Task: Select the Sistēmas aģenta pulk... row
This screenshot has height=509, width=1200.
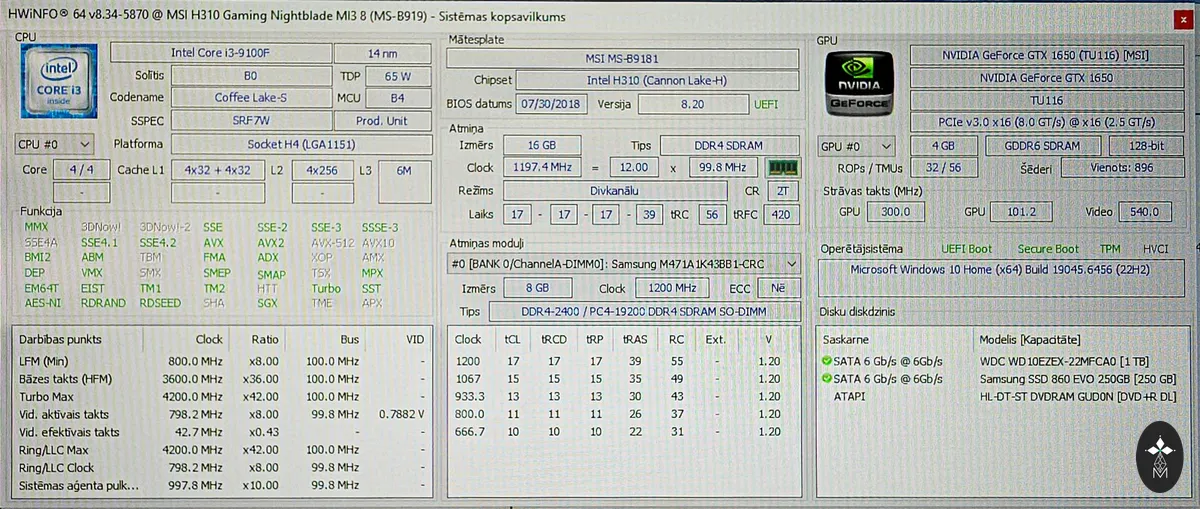Action: coord(222,486)
